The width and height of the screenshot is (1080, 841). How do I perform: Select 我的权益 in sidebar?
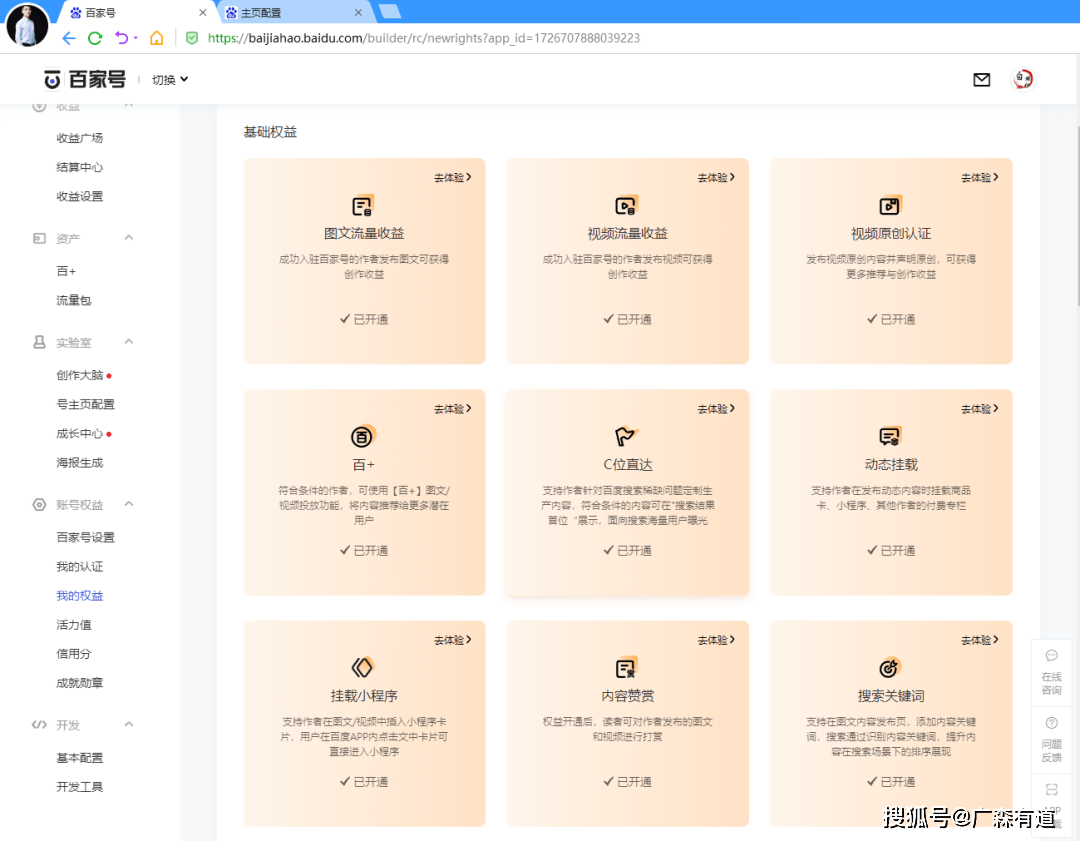80,596
